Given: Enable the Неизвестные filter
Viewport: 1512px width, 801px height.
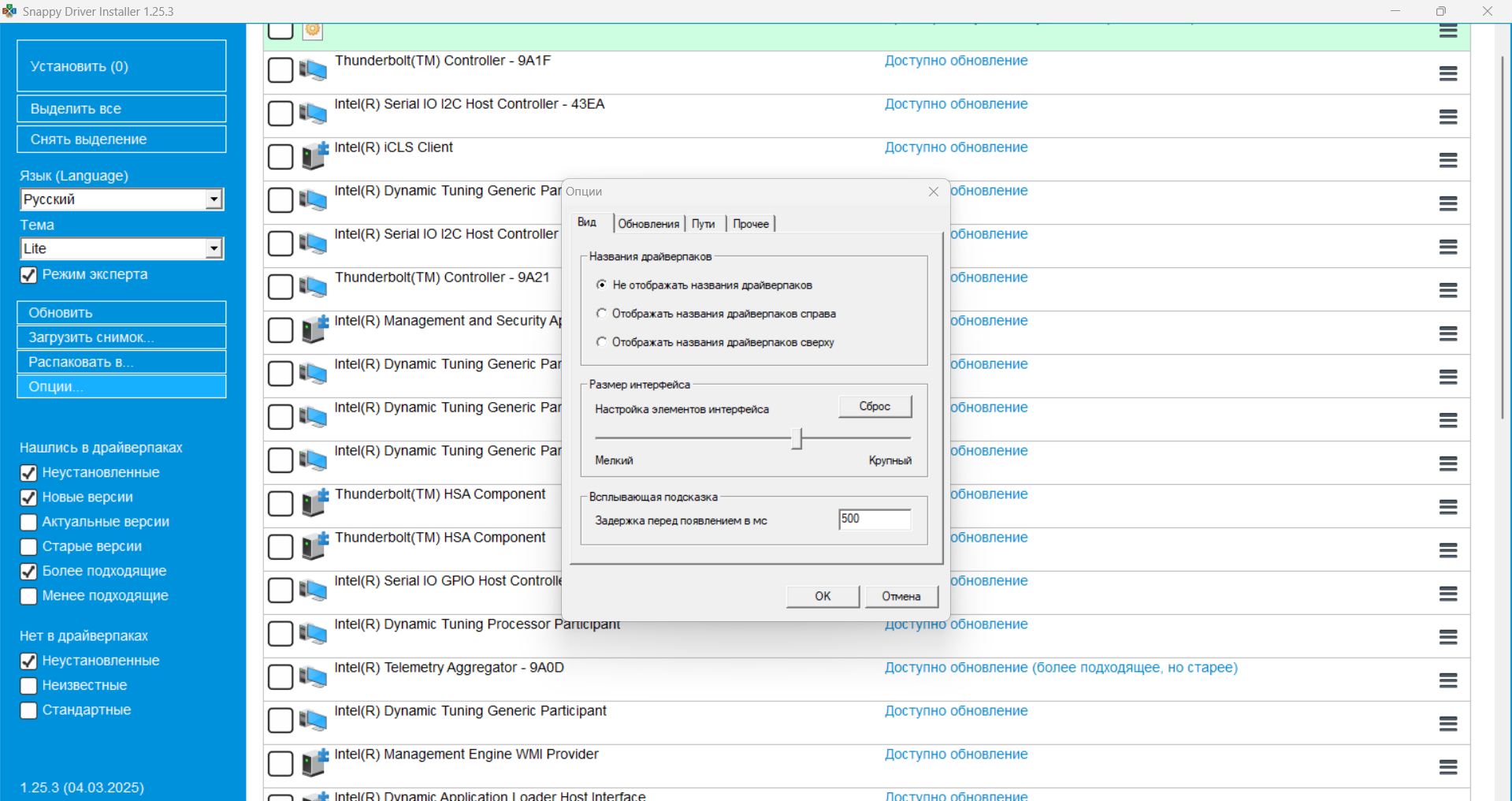Looking at the screenshot, I should click(28, 686).
